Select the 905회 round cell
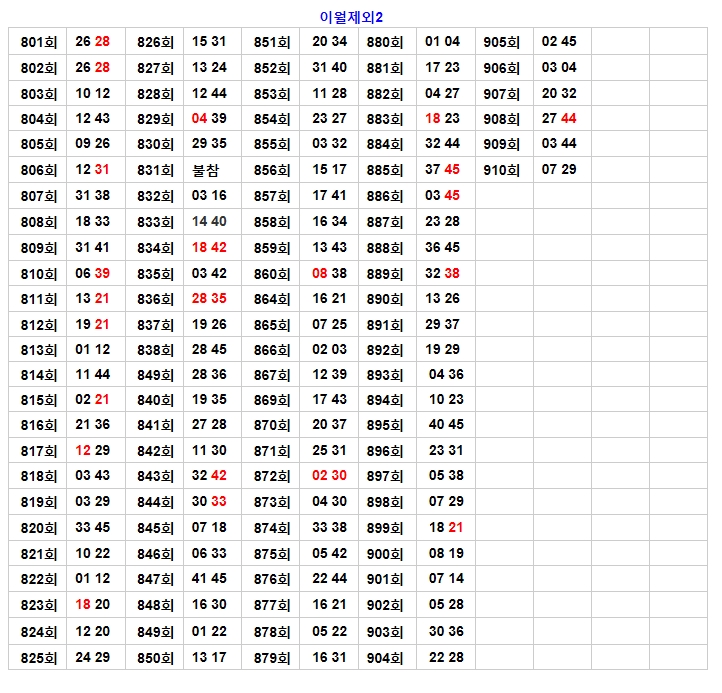This screenshot has width=722, height=693. tap(502, 42)
